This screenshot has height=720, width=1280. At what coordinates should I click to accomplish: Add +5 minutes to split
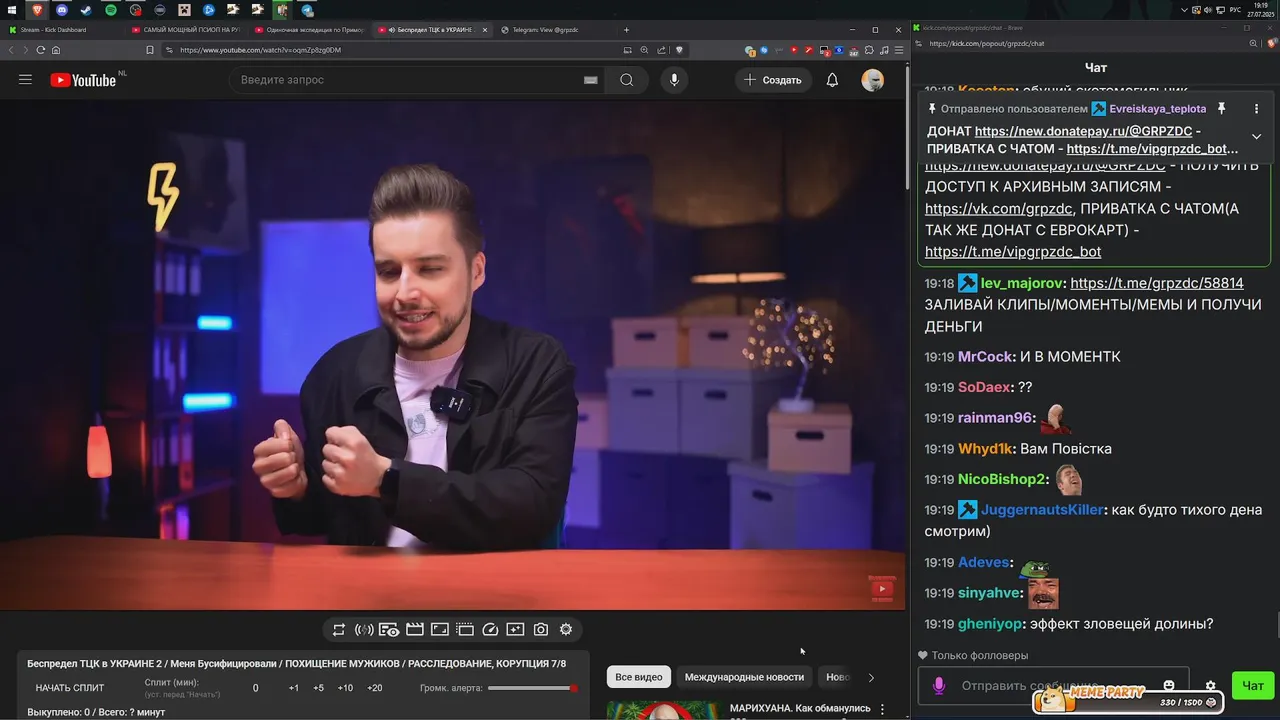pyautogui.click(x=318, y=688)
